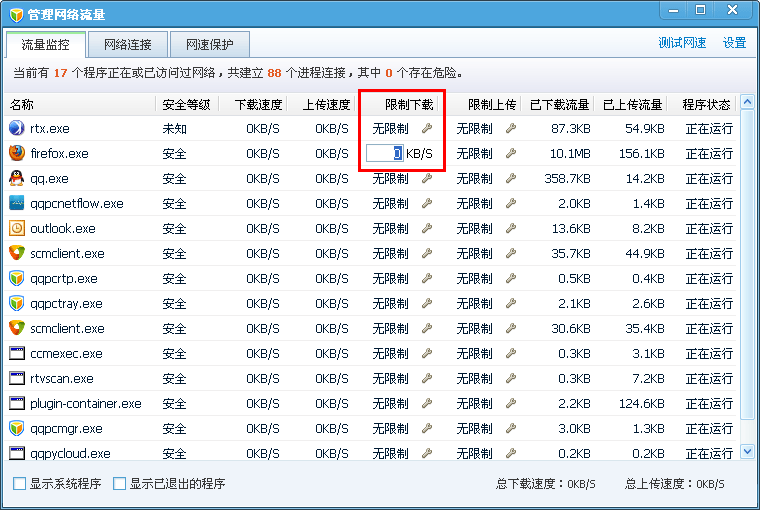Click the 未知 security level for rtx.exe
This screenshot has width=760, height=510.
tap(174, 128)
